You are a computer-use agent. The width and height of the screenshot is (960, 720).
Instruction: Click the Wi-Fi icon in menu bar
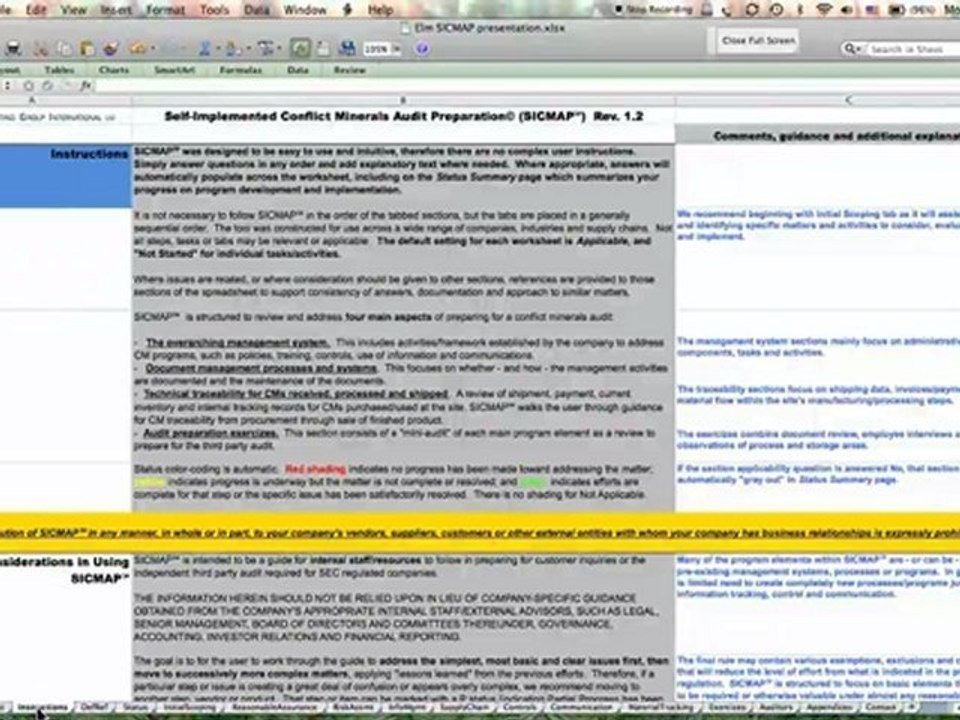[x=824, y=9]
